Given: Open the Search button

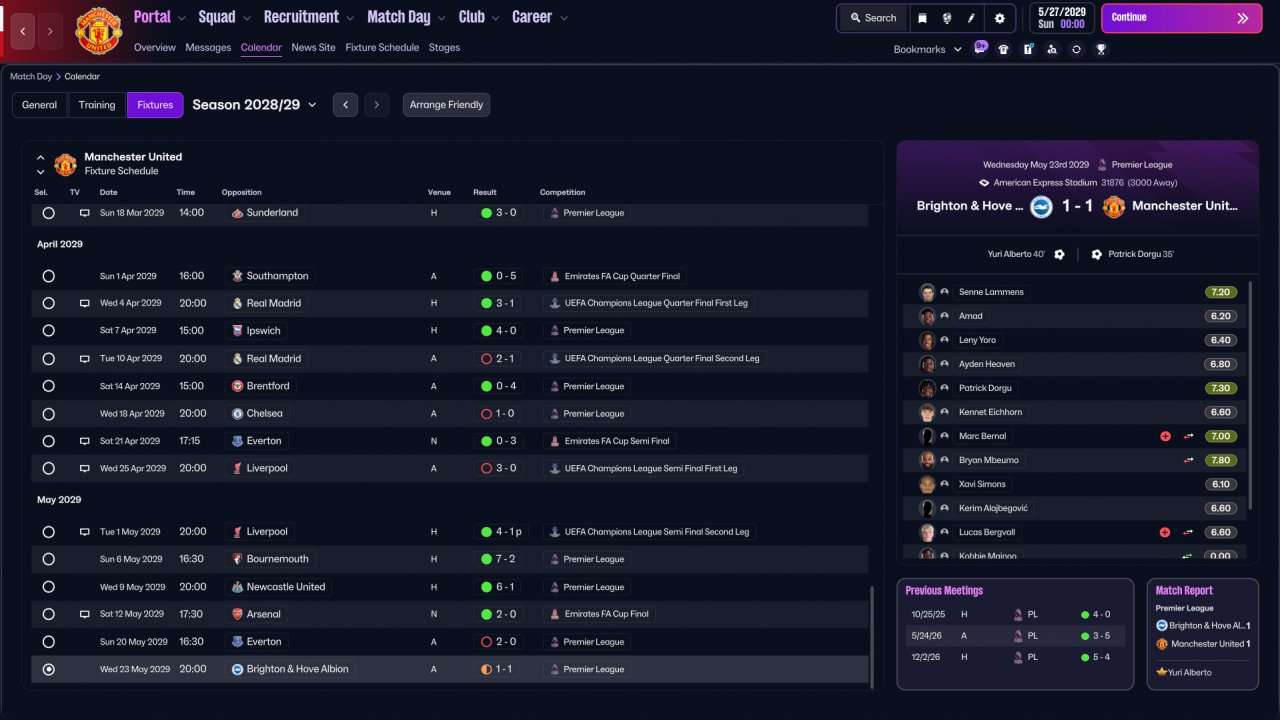Looking at the screenshot, I should [x=873, y=18].
